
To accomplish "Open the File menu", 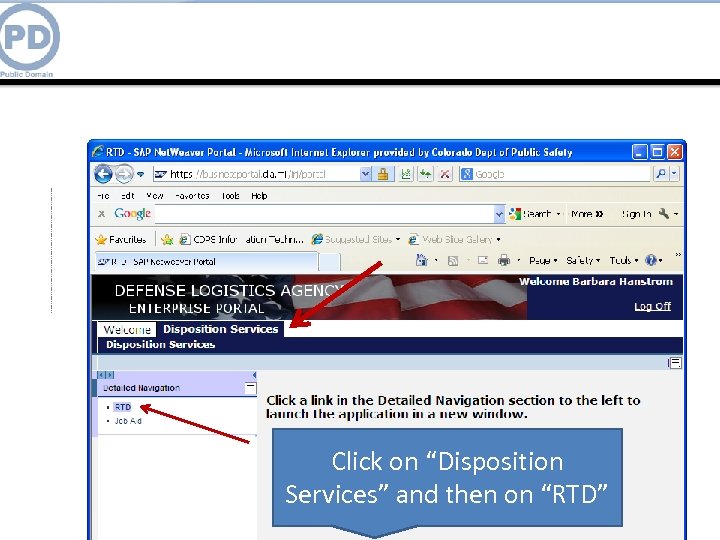I will 103,196.
